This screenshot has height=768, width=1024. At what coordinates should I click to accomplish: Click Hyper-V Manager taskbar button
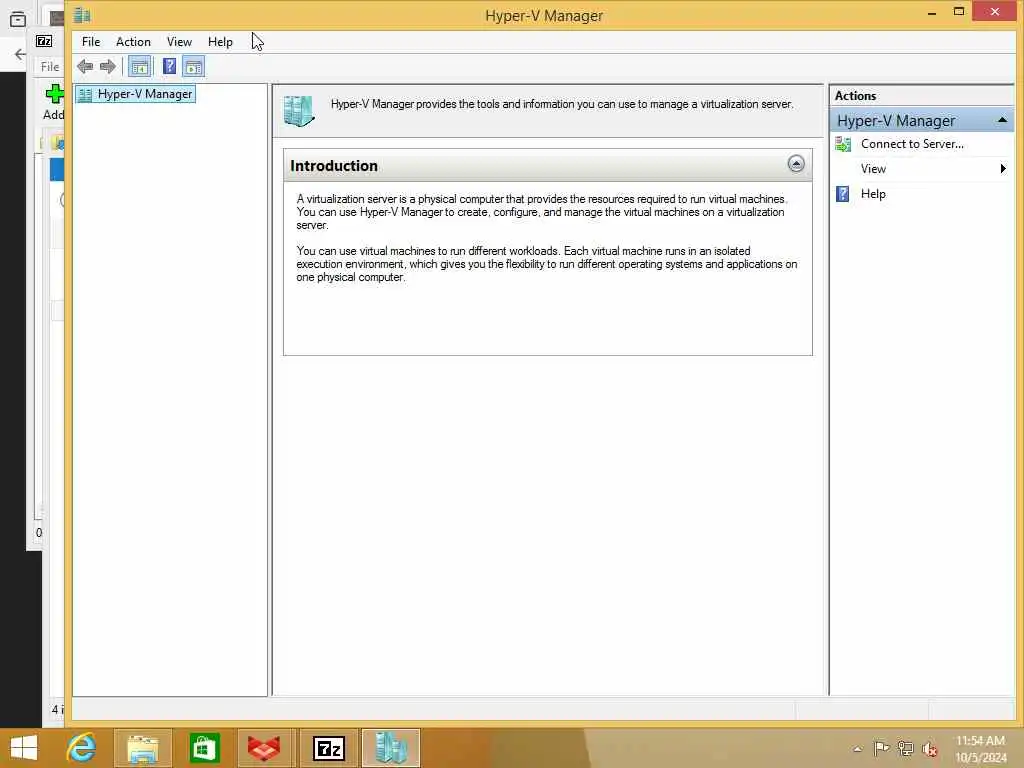click(391, 748)
